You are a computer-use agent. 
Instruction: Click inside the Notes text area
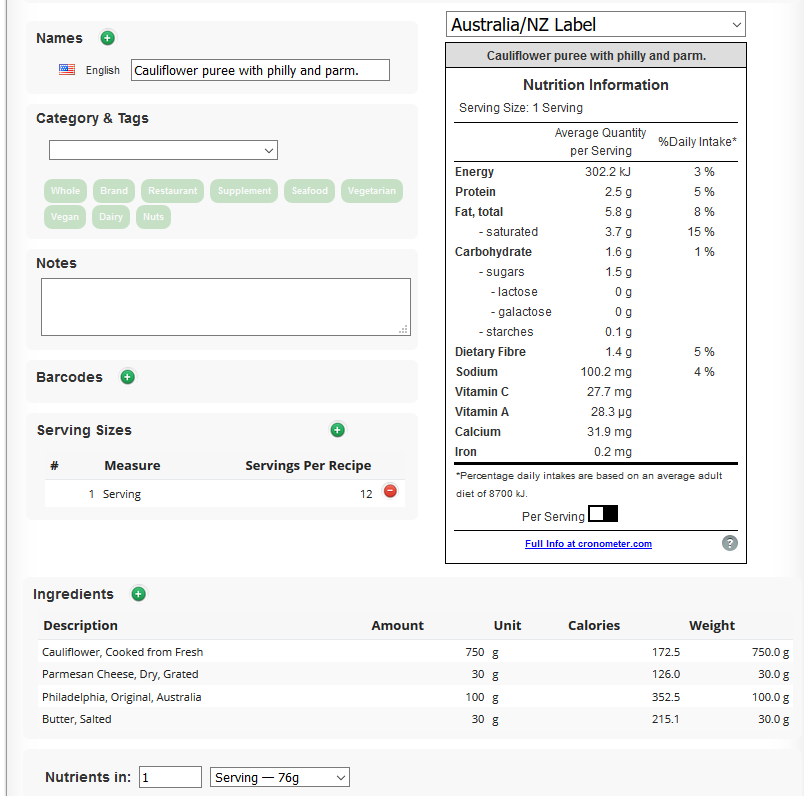225,306
